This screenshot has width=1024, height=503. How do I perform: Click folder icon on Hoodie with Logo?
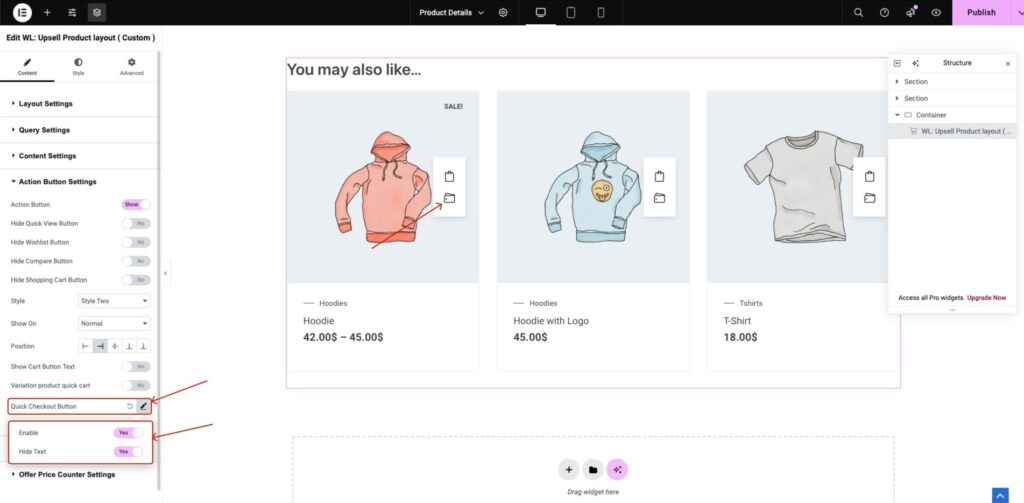pyautogui.click(x=660, y=198)
